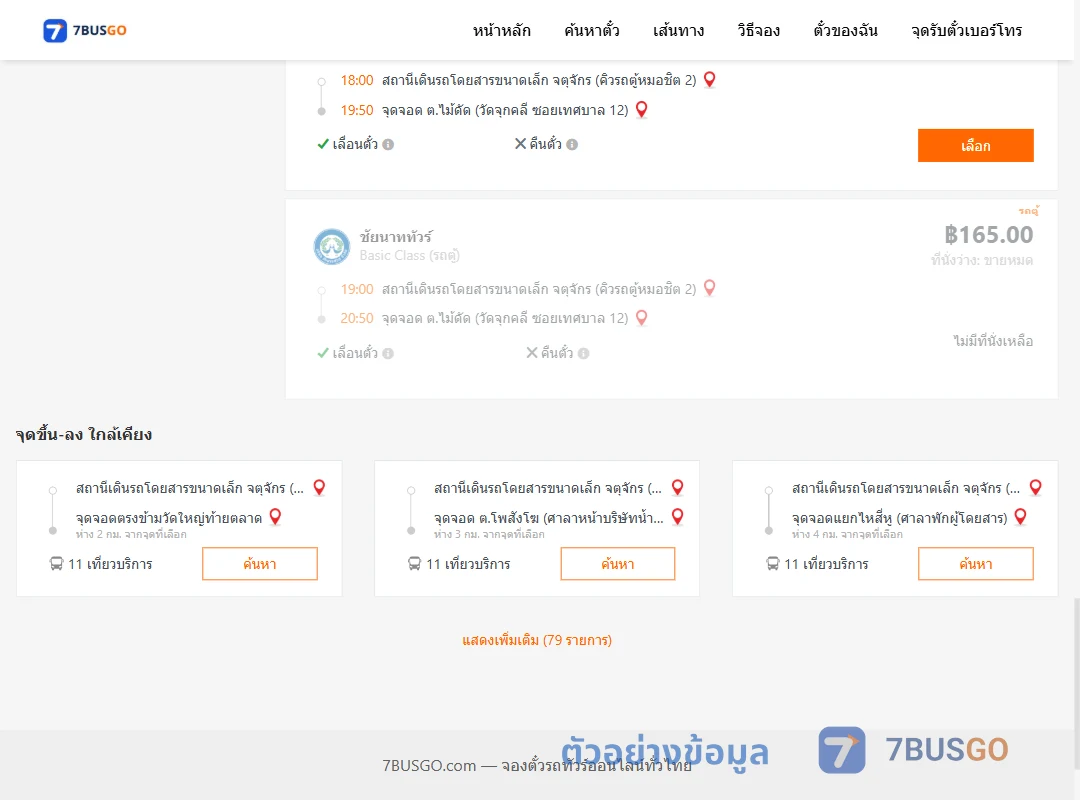Open the จุดรับตั๋วเบอร์โทร menu item

click(x=966, y=30)
